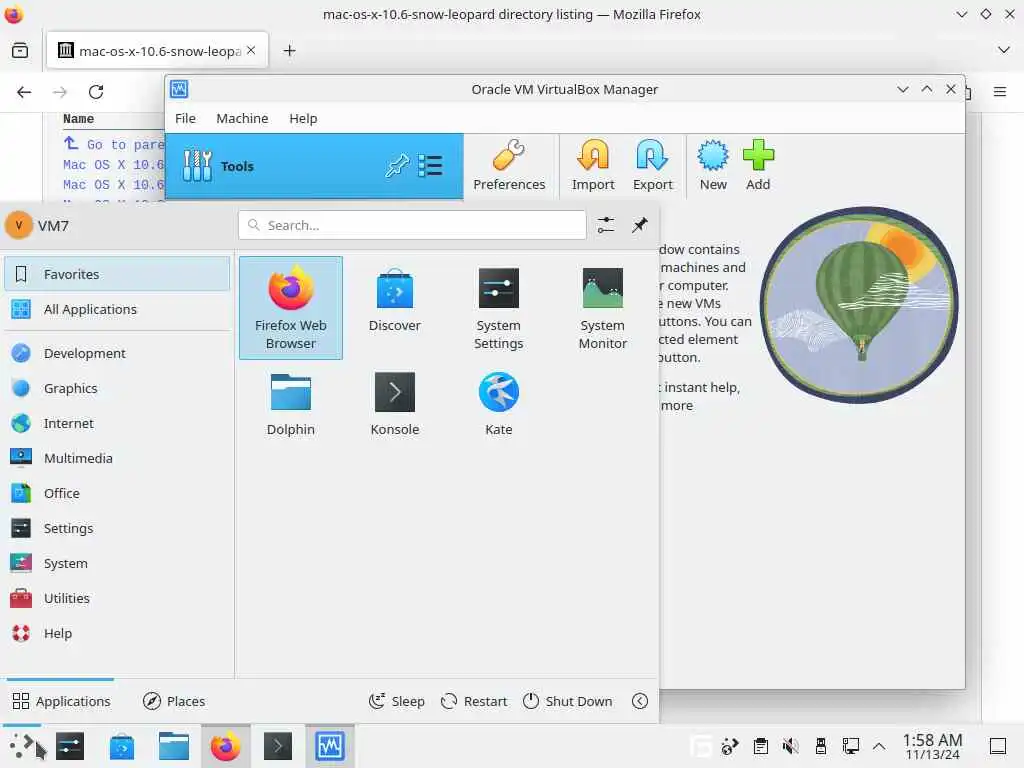The width and height of the screenshot is (1024, 768).
Task: Go back in Firefox
Action: (24, 92)
